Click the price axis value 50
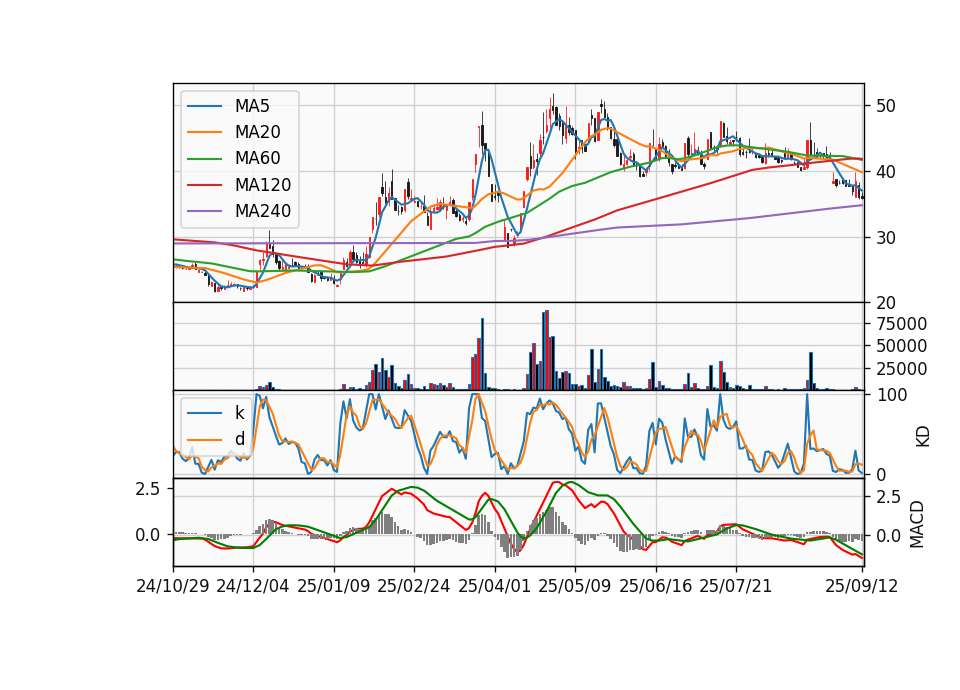960x690 pixels. click(x=886, y=106)
